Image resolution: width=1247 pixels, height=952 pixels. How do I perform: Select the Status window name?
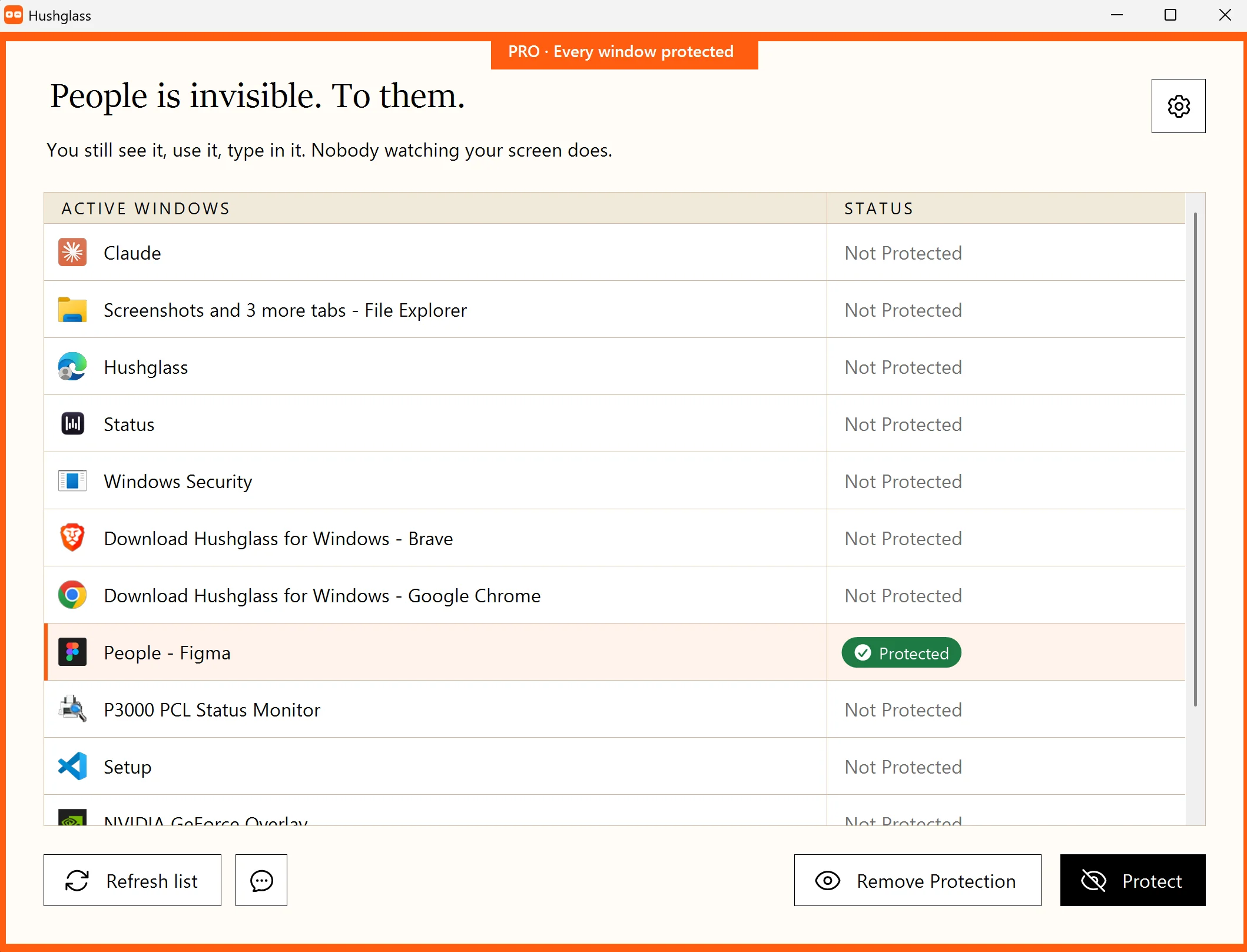point(129,424)
